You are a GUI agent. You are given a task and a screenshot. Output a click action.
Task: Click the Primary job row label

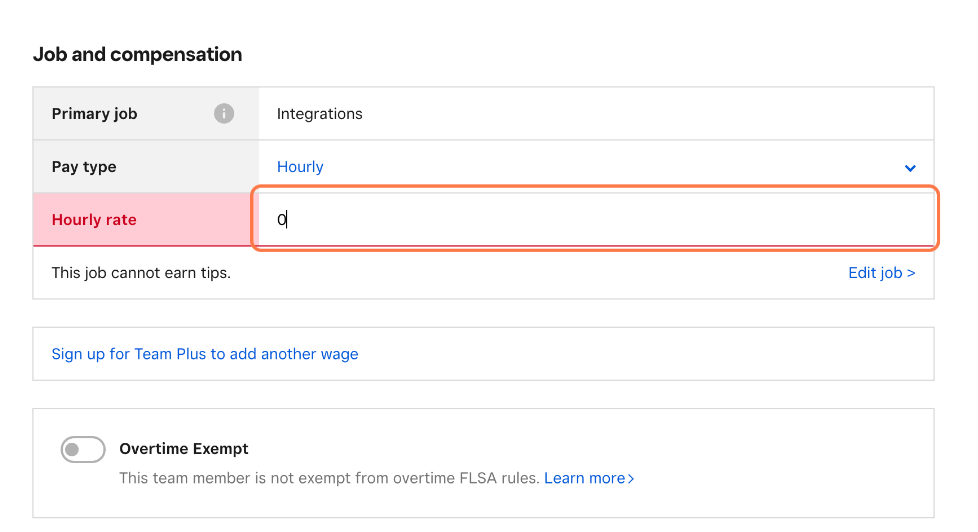(94, 114)
